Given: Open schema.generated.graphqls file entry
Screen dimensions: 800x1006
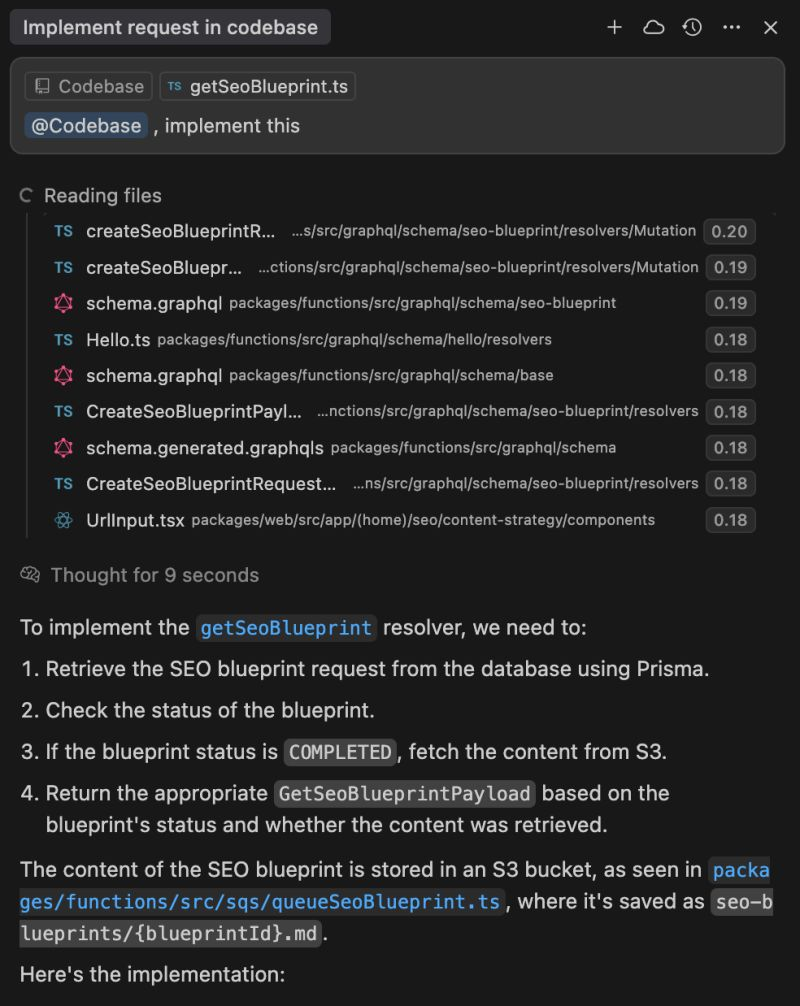Looking at the screenshot, I should (x=205, y=448).
